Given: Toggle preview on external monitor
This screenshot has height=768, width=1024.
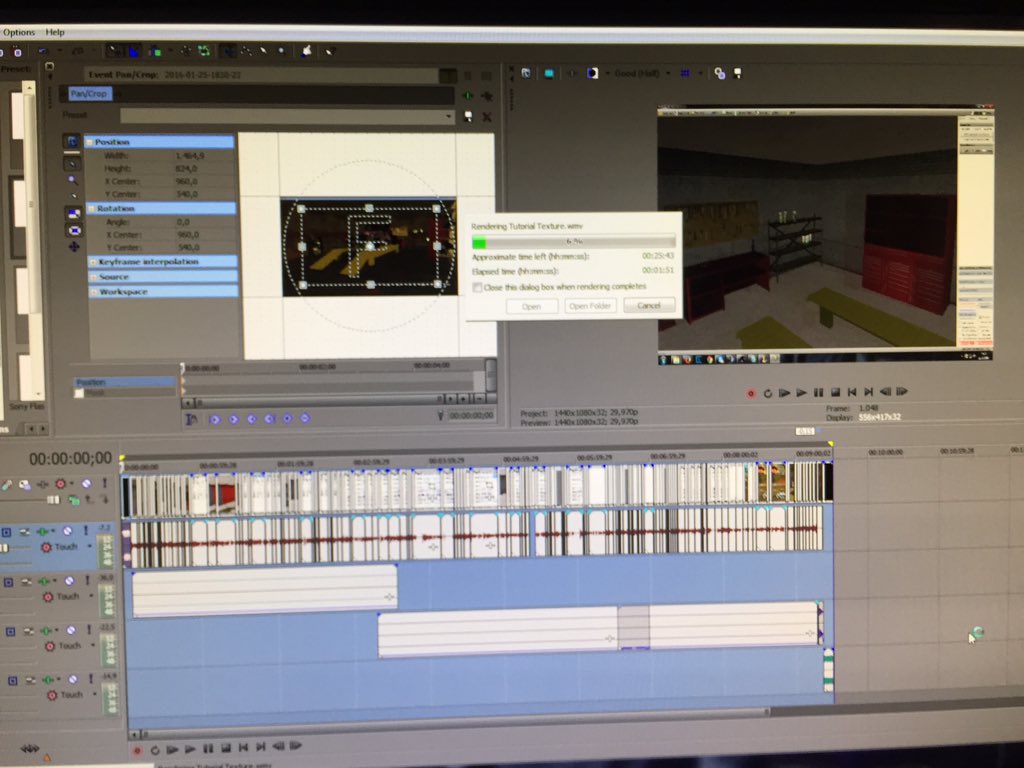Looking at the screenshot, I should pyautogui.click(x=549, y=73).
